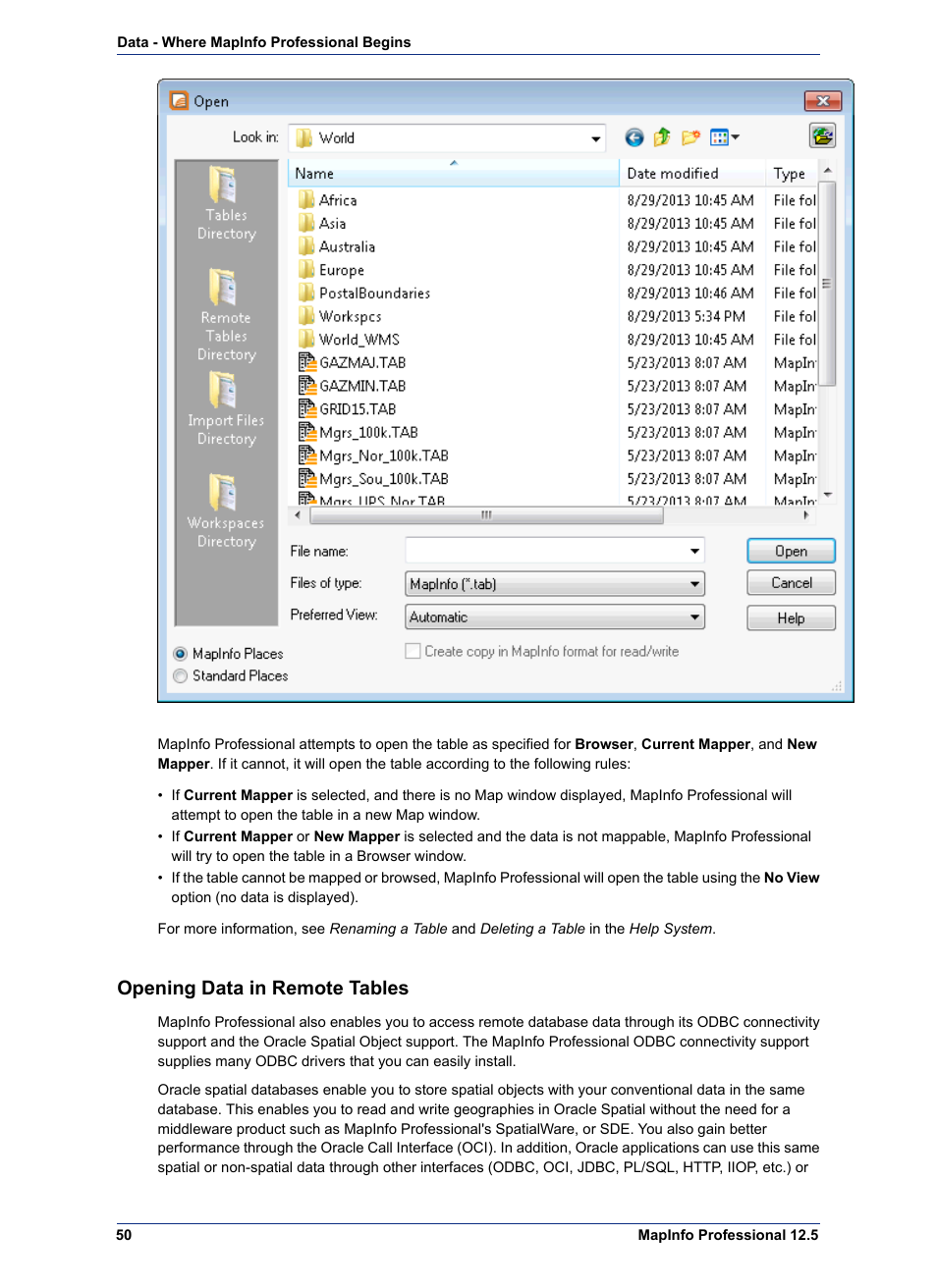The image size is (937, 1288).
Task: Click the vertical scrollbar thumb
Action: tap(827, 284)
